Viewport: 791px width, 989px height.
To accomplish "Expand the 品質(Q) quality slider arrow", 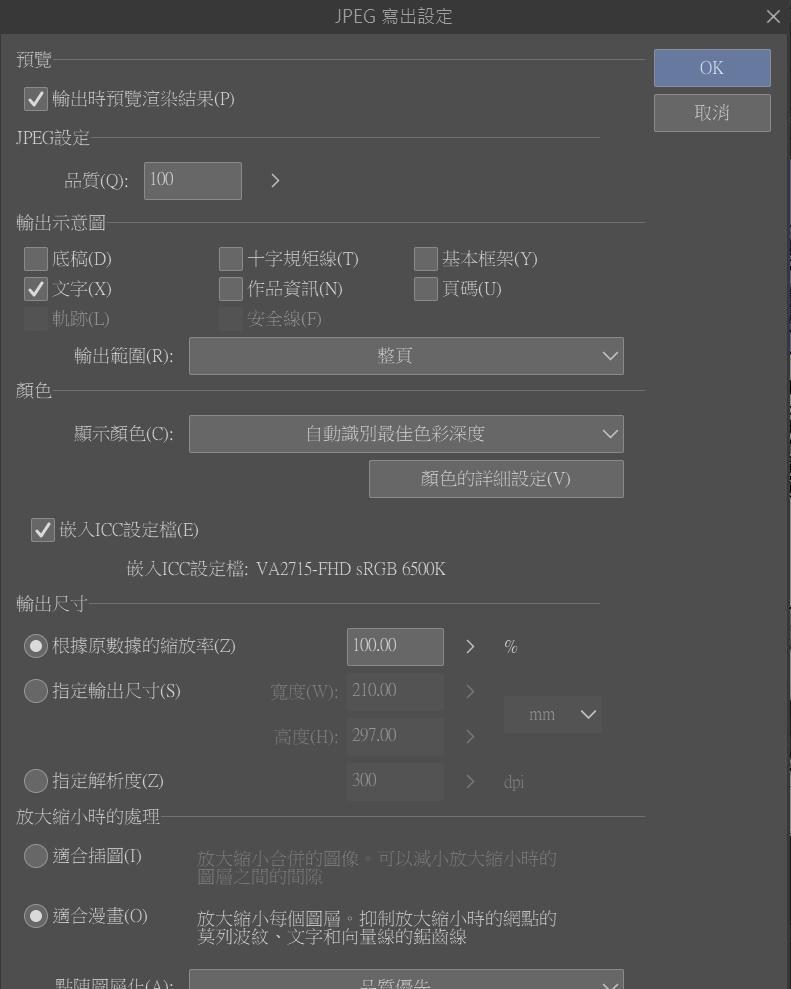I will point(275,181).
